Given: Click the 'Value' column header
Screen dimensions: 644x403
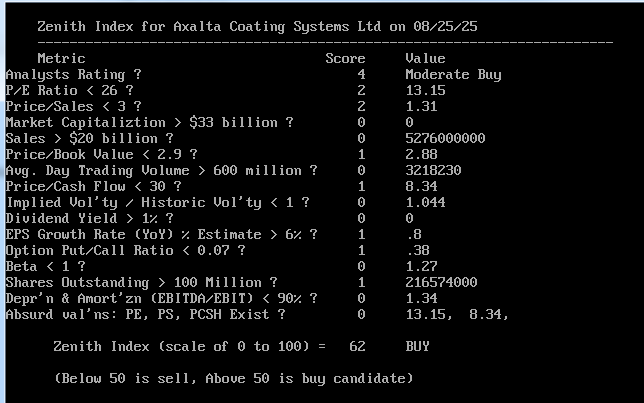Looking at the screenshot, I should click(x=425, y=58).
